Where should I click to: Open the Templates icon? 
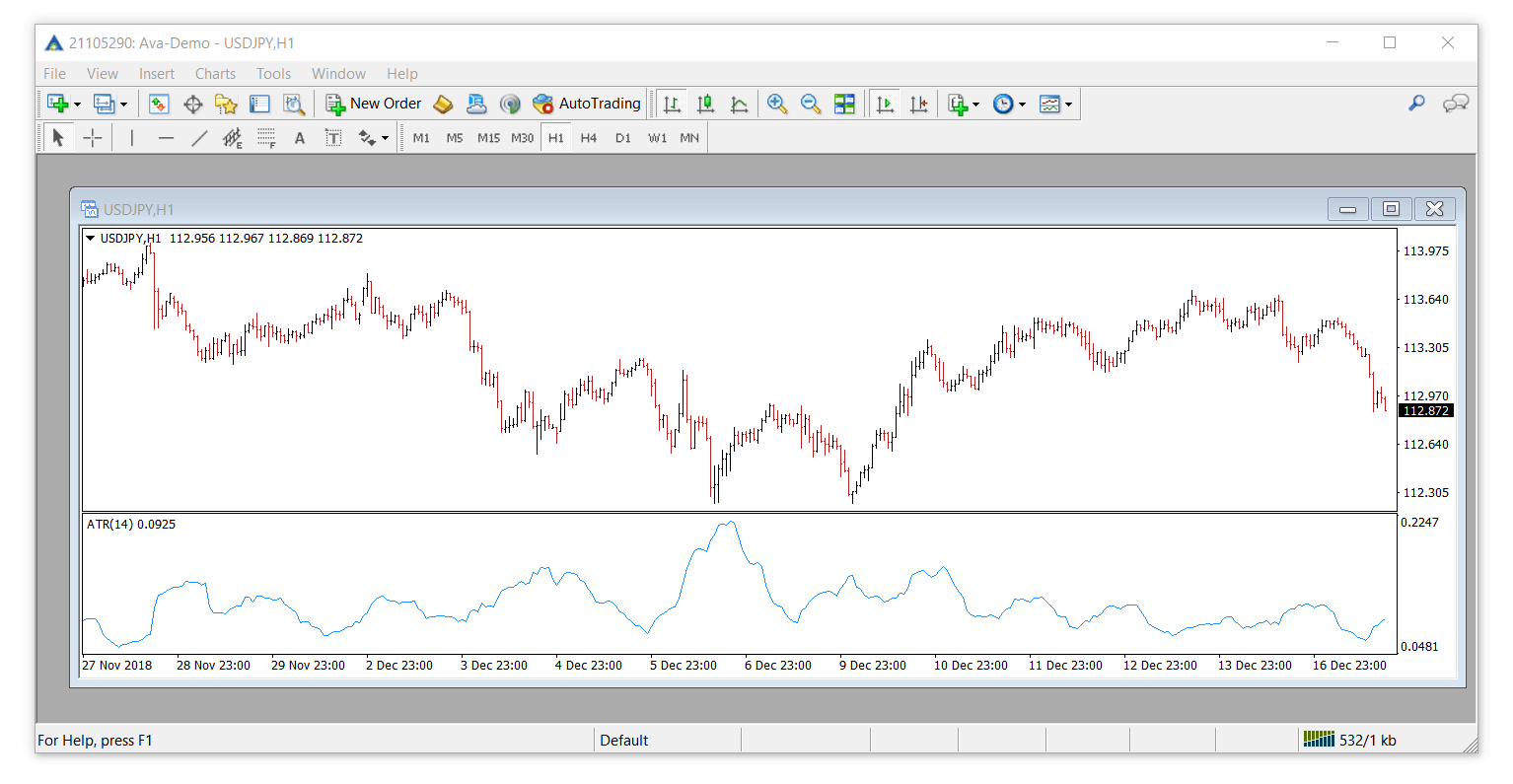click(x=1049, y=104)
